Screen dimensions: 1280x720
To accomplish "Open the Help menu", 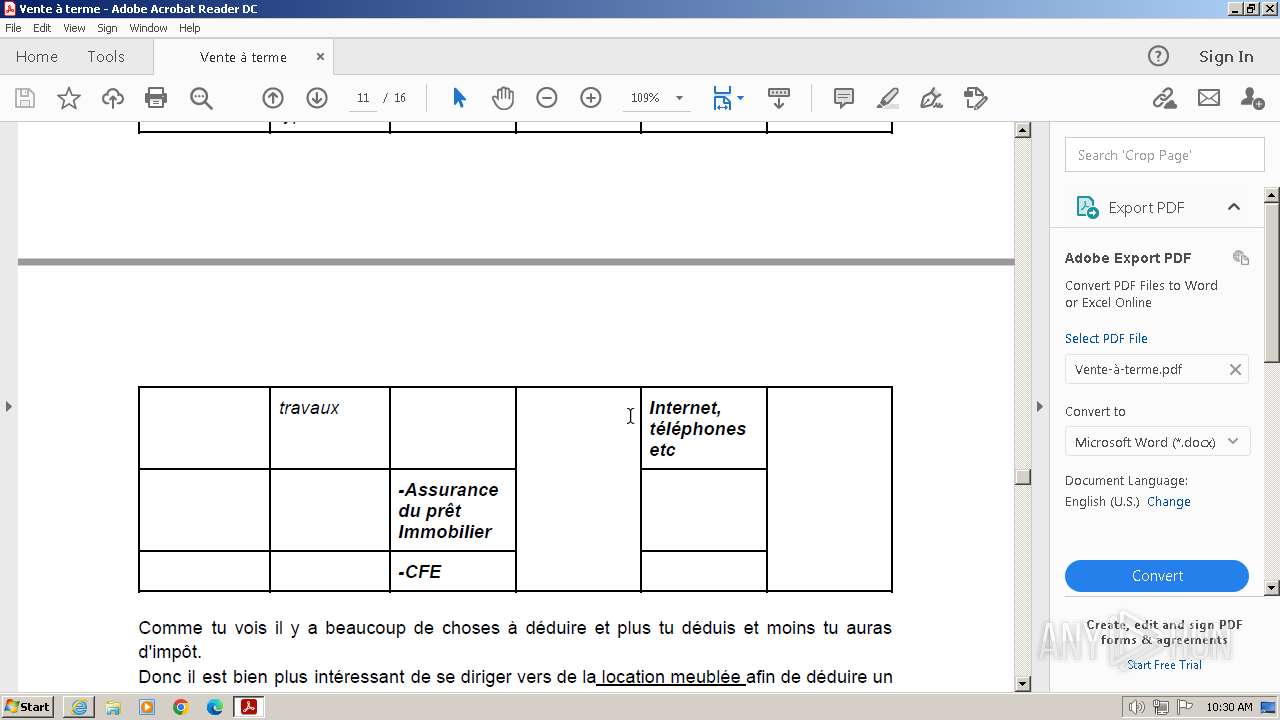I will [189, 28].
